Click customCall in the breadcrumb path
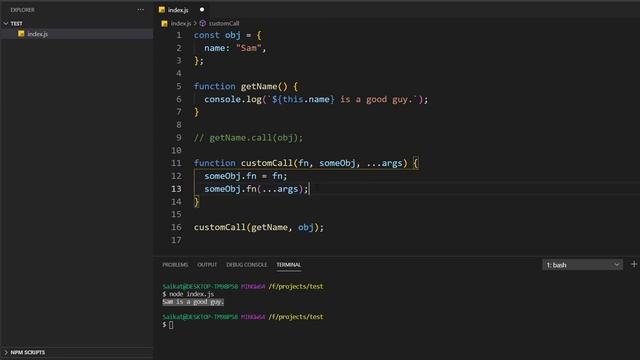640x360 pixels. [x=224, y=24]
